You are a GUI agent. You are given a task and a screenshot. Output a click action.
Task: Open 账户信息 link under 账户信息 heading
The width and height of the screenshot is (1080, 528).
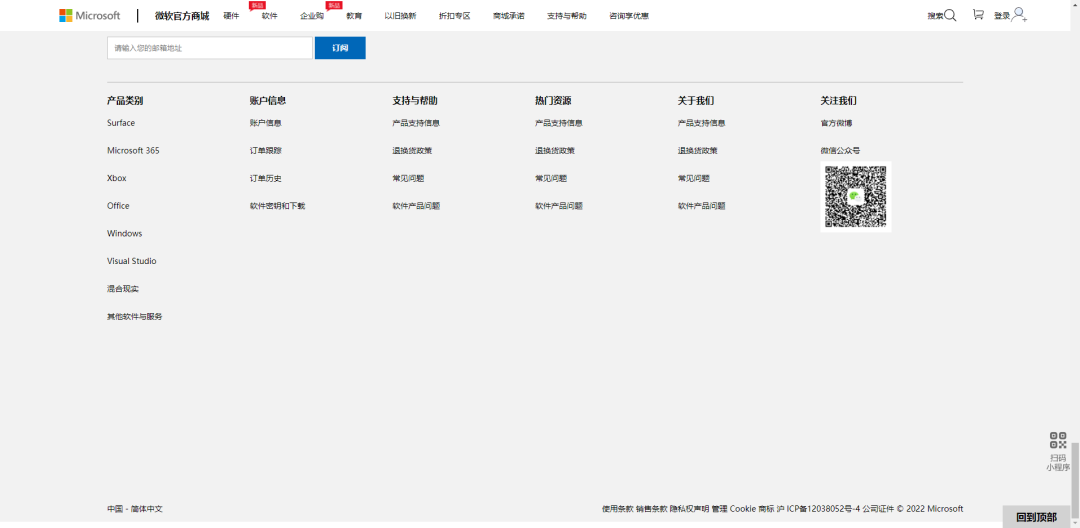pyautogui.click(x=266, y=123)
